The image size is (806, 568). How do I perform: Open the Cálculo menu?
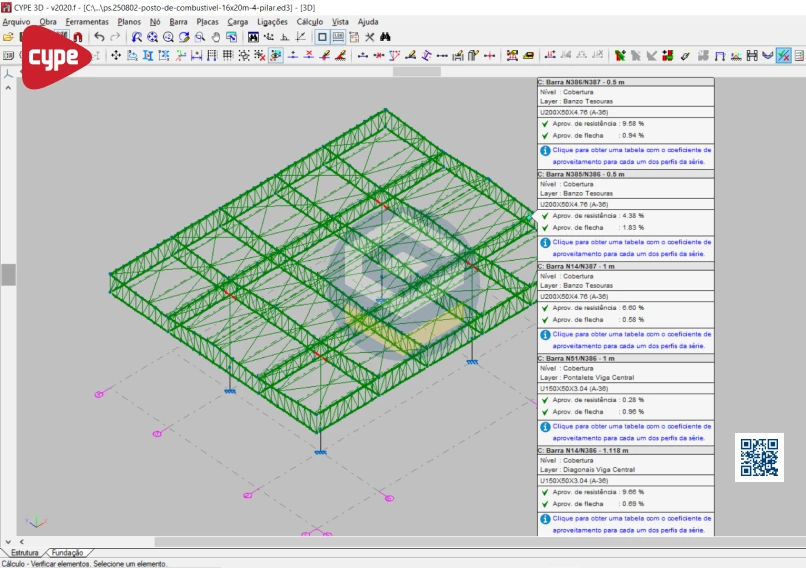point(309,21)
